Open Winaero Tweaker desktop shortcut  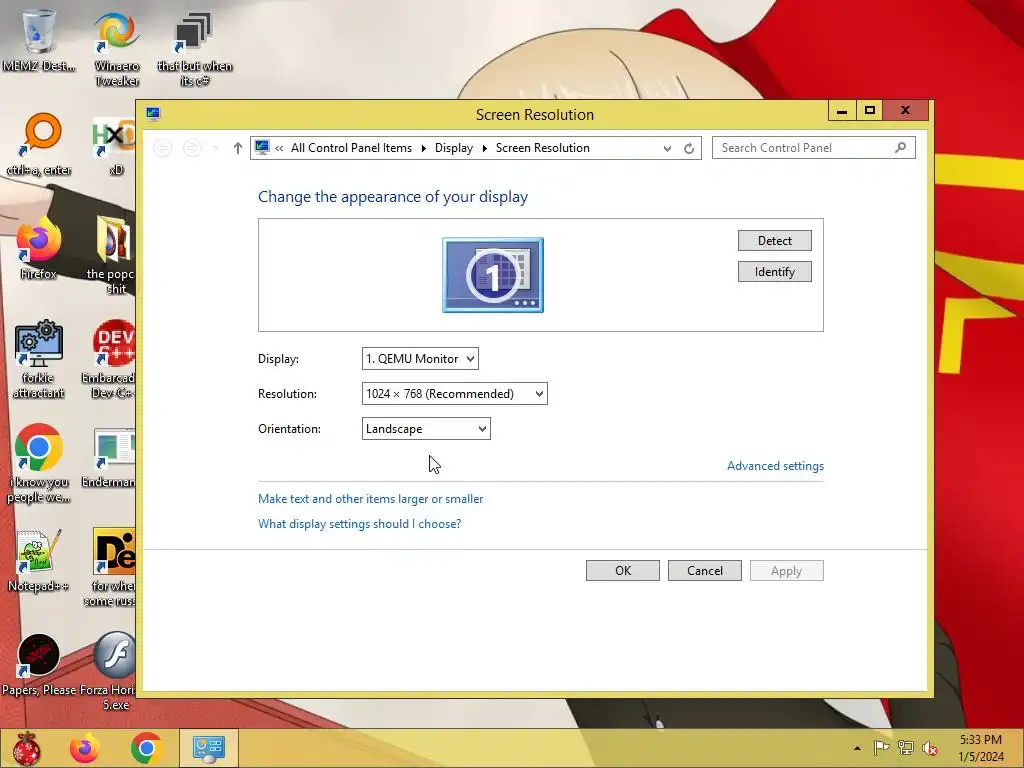point(116,49)
